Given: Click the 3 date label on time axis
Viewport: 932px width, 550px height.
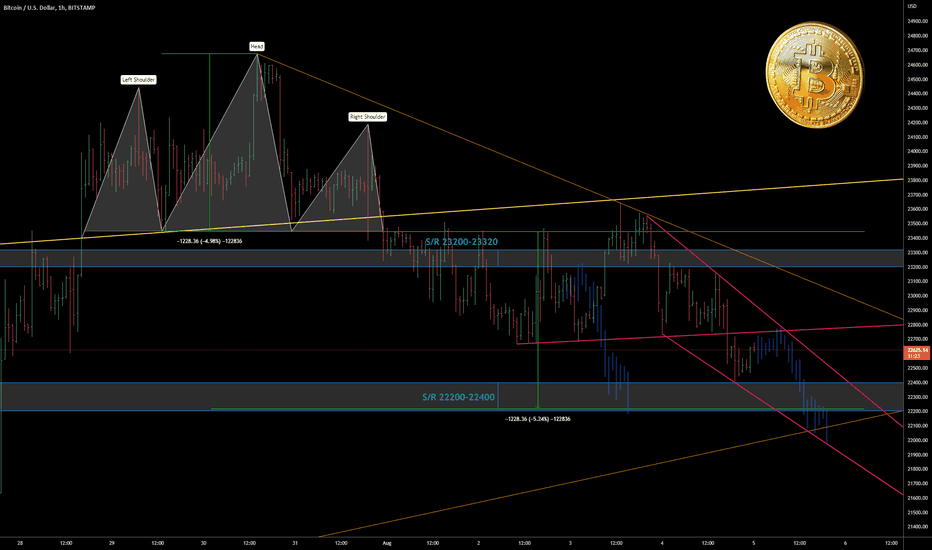Looking at the screenshot, I should (x=570, y=543).
